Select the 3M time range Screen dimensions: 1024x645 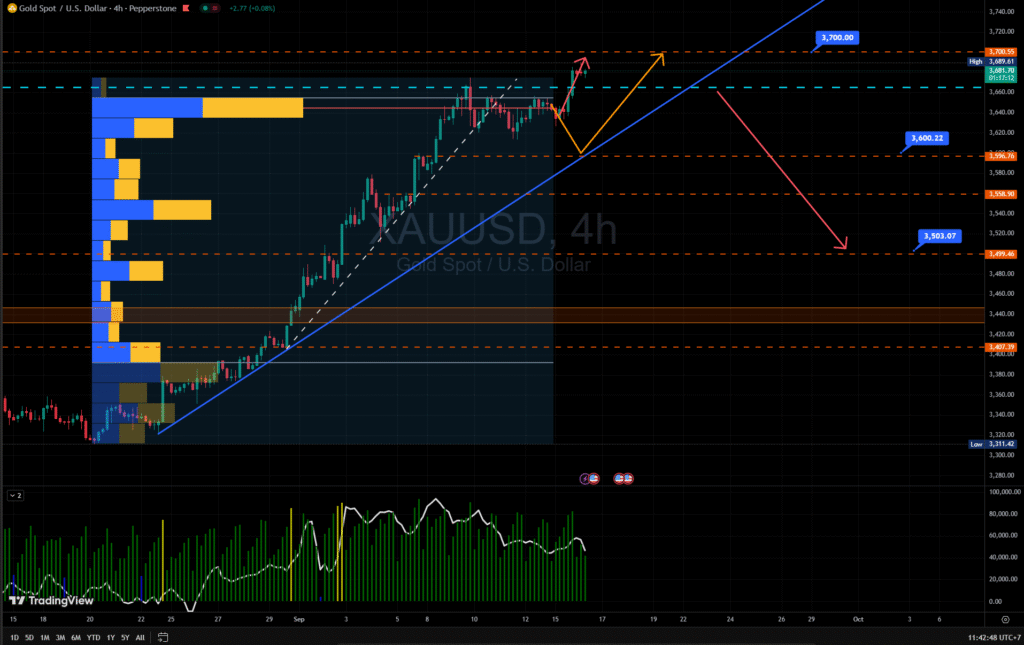(60, 637)
